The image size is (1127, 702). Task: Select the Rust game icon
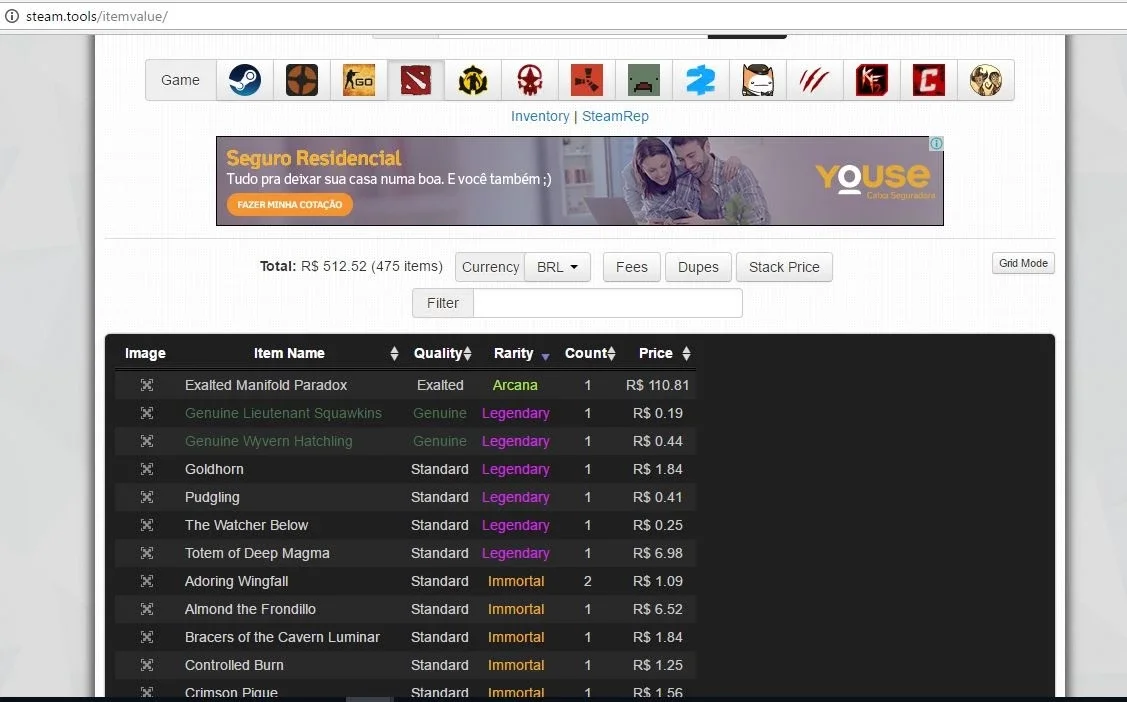[586, 80]
